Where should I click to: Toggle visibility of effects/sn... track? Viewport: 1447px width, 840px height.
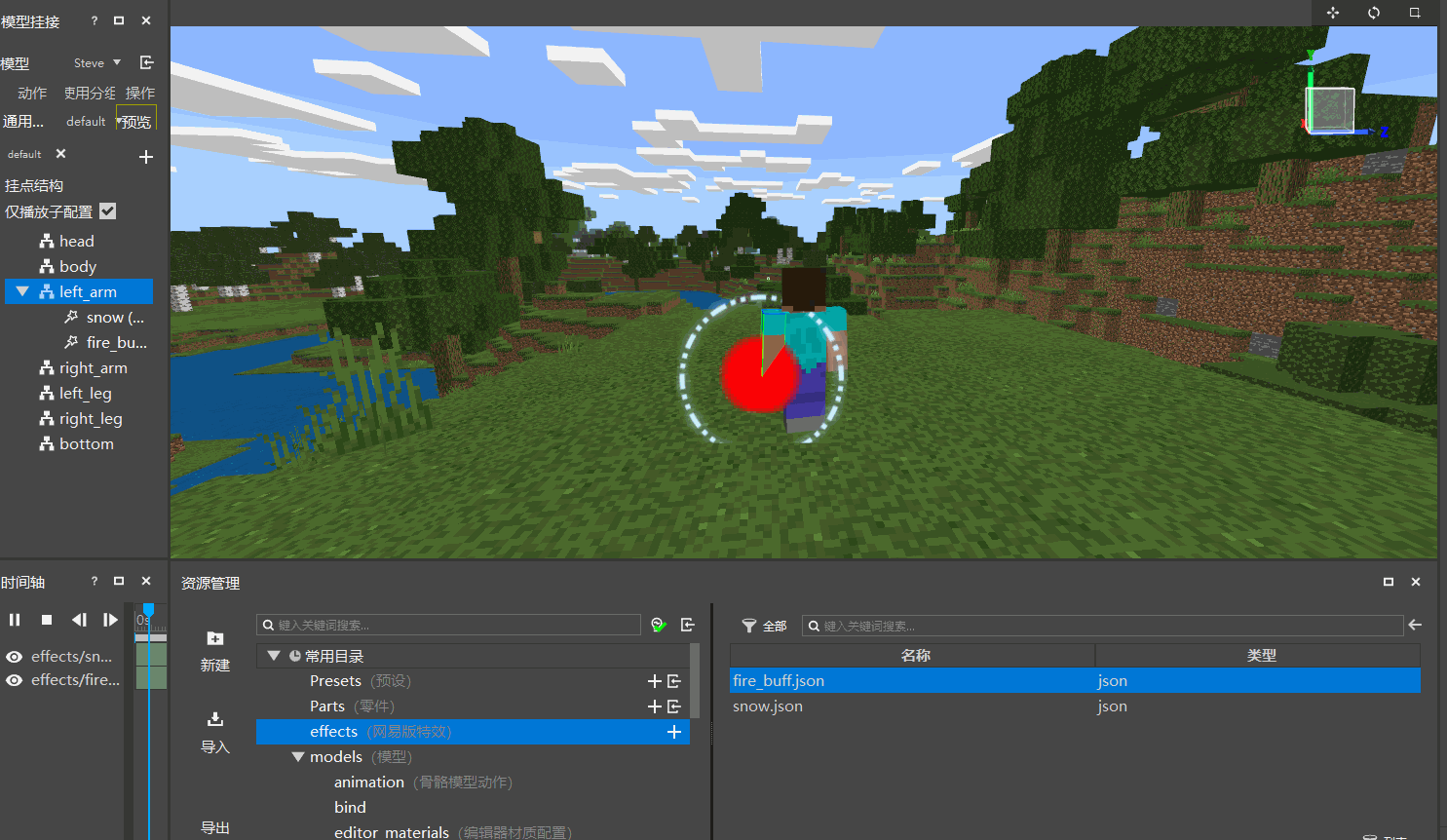(15, 657)
